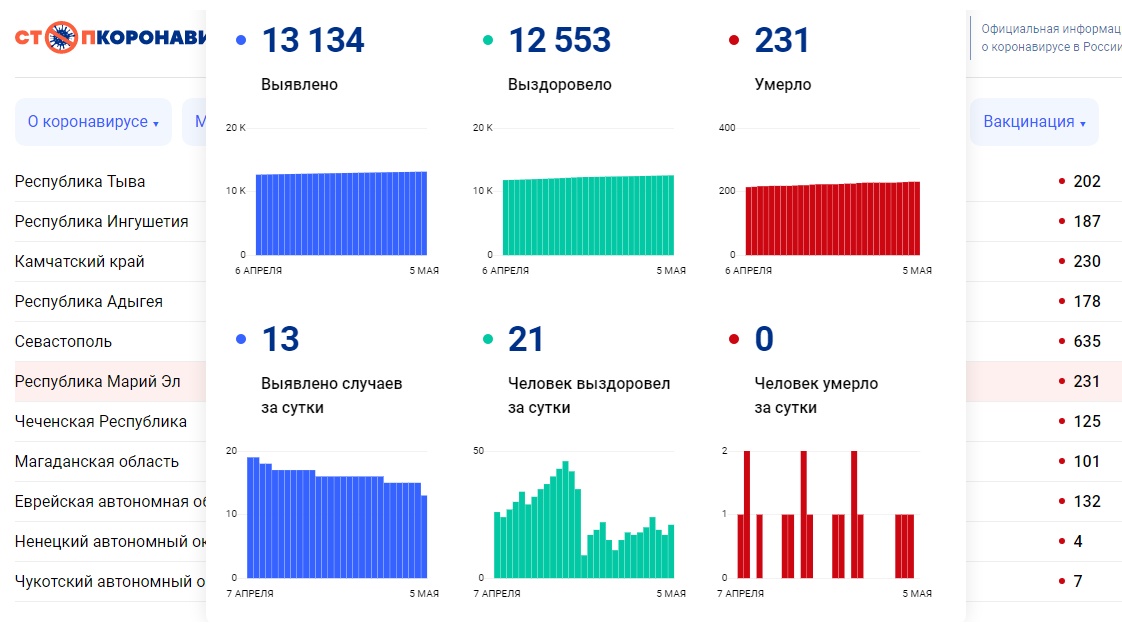Select the Республика Ингушетия region
The width and height of the screenshot is (1122, 633).
[101, 221]
